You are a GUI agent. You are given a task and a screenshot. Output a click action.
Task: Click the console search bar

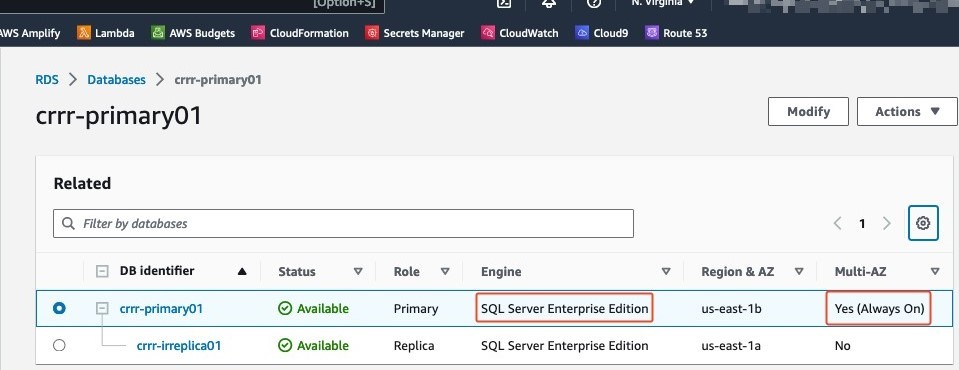[192, 5]
